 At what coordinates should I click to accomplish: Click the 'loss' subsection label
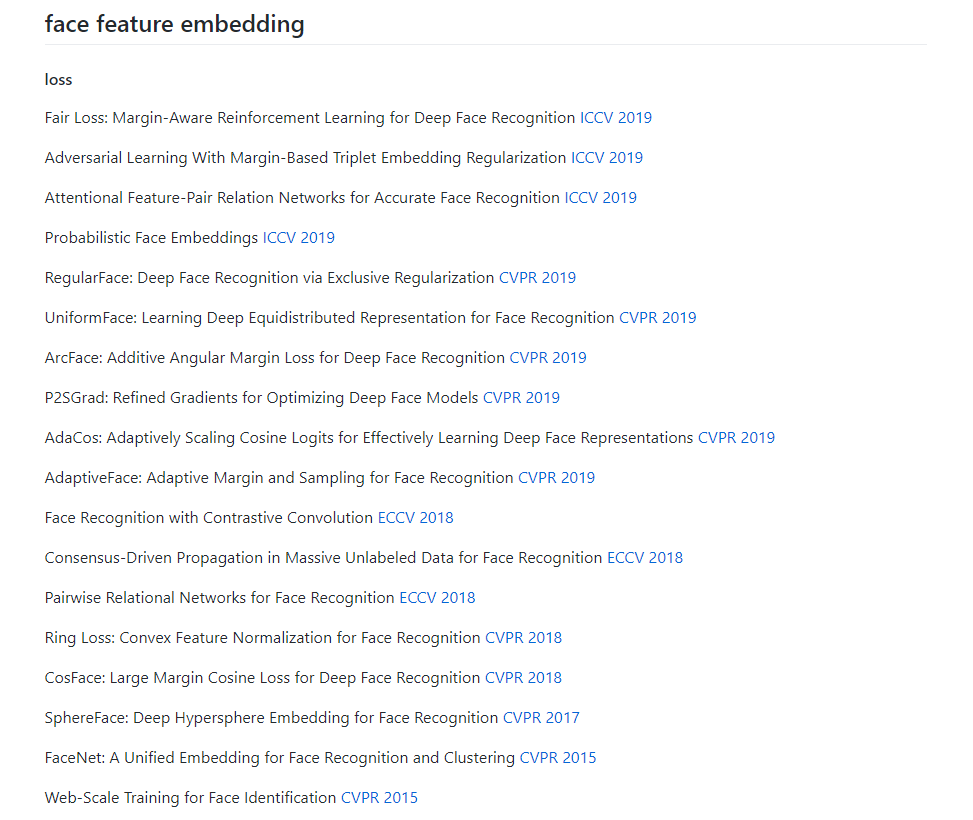point(58,79)
